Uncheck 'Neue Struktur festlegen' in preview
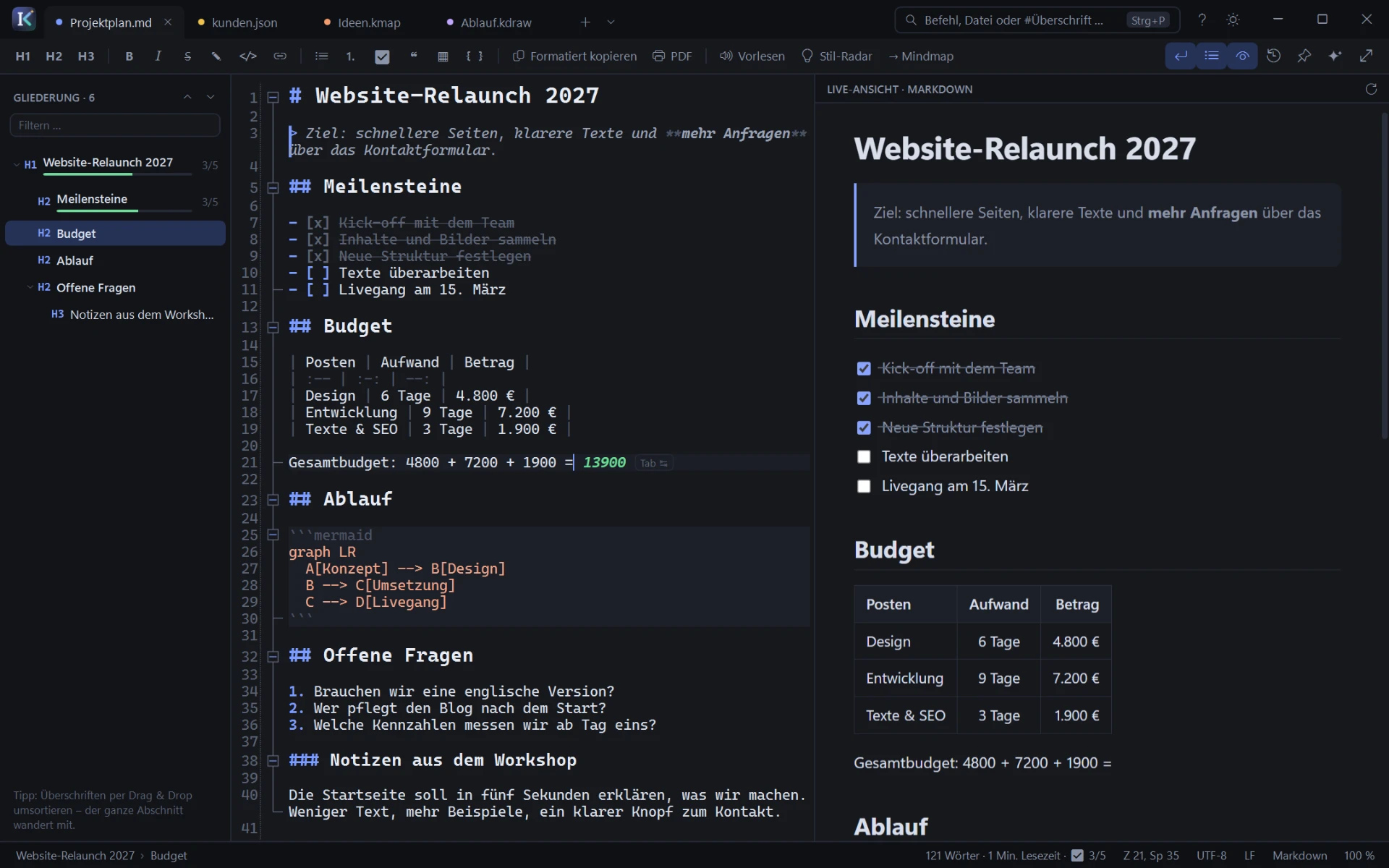This screenshot has height=868, width=1389. pyautogui.click(x=864, y=428)
